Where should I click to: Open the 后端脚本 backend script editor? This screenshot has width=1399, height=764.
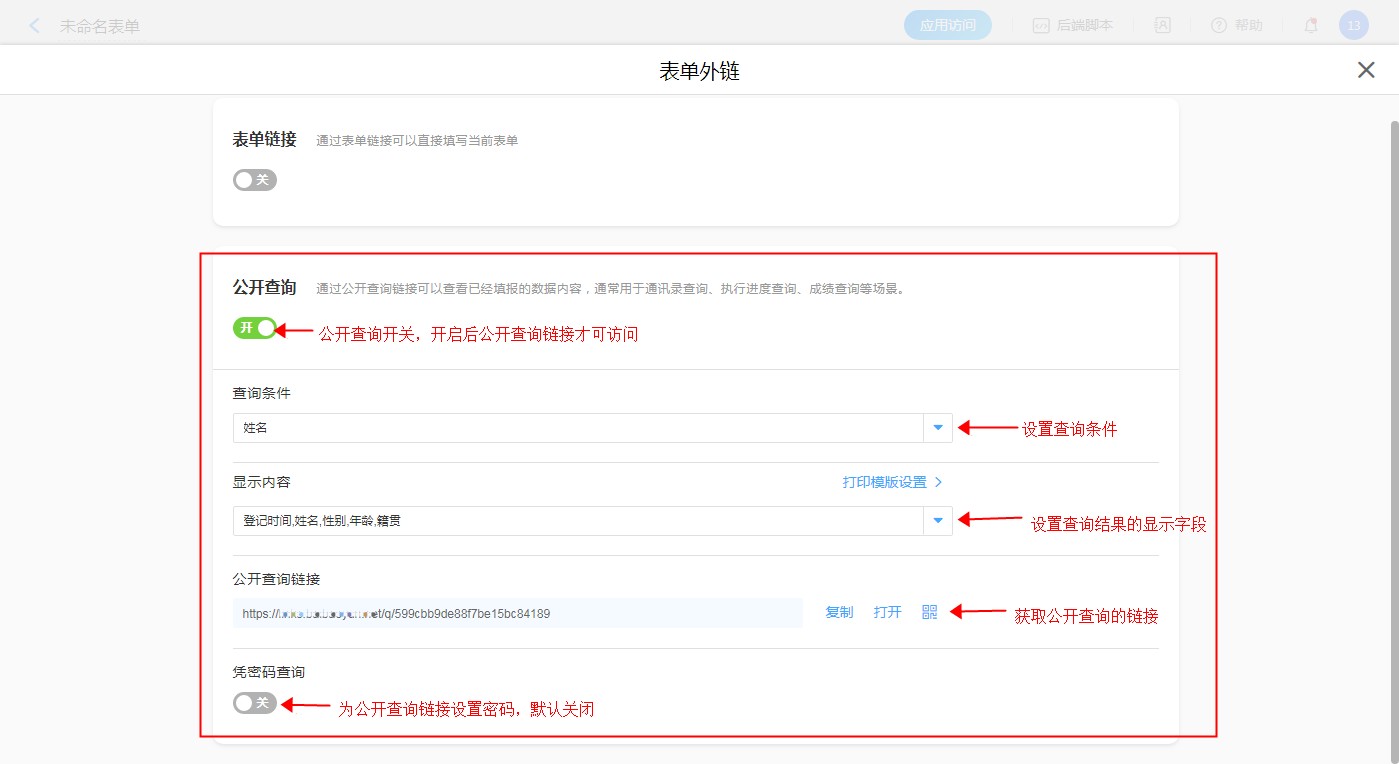1072,26
